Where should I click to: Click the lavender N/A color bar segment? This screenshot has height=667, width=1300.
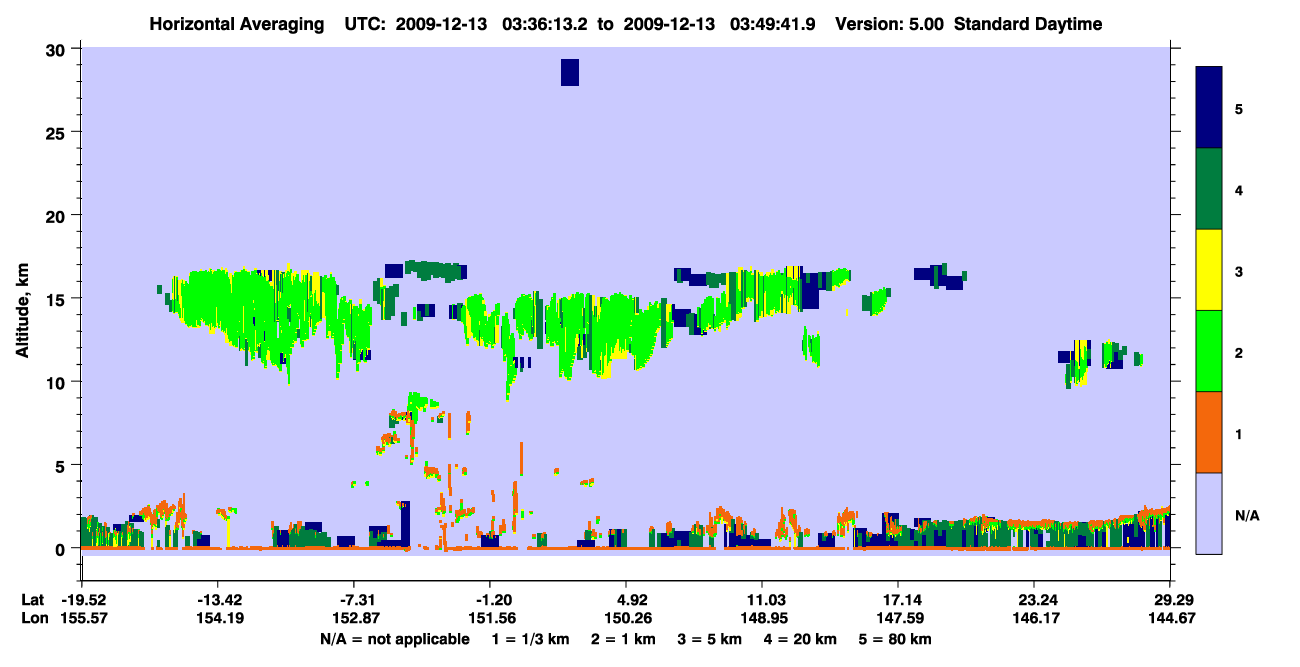tap(1209, 513)
